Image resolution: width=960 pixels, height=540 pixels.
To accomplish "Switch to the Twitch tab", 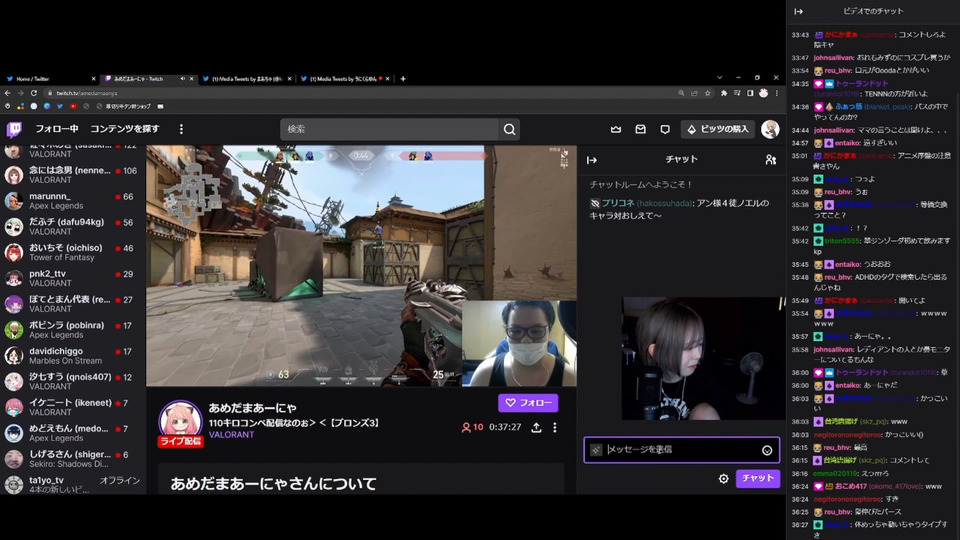I will click(x=148, y=78).
